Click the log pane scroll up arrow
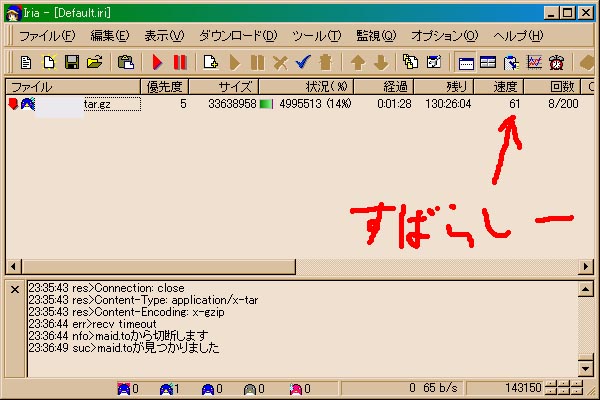The width and height of the screenshot is (600, 400). (585, 289)
